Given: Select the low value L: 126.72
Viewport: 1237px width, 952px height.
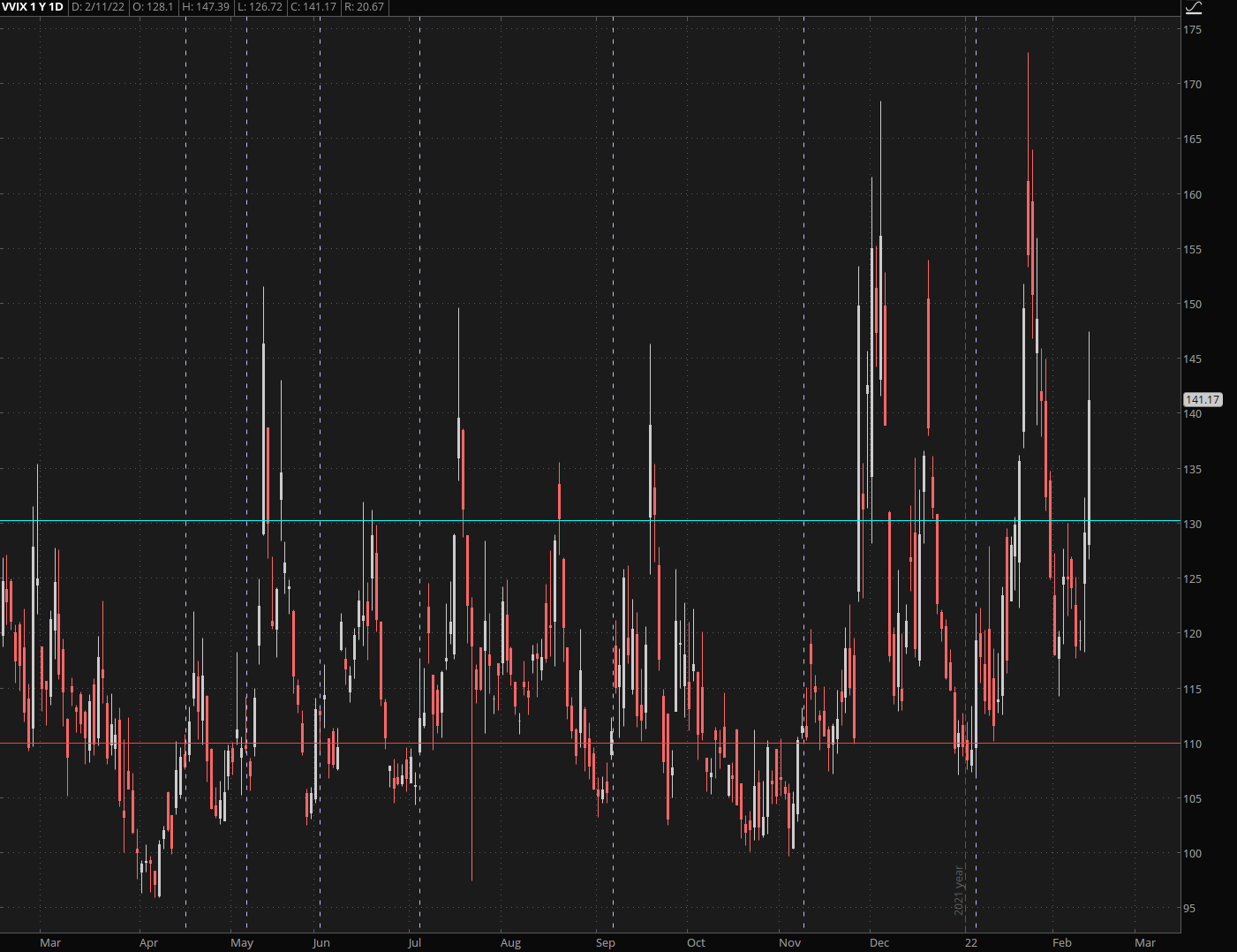Looking at the screenshot, I should [x=260, y=7].
